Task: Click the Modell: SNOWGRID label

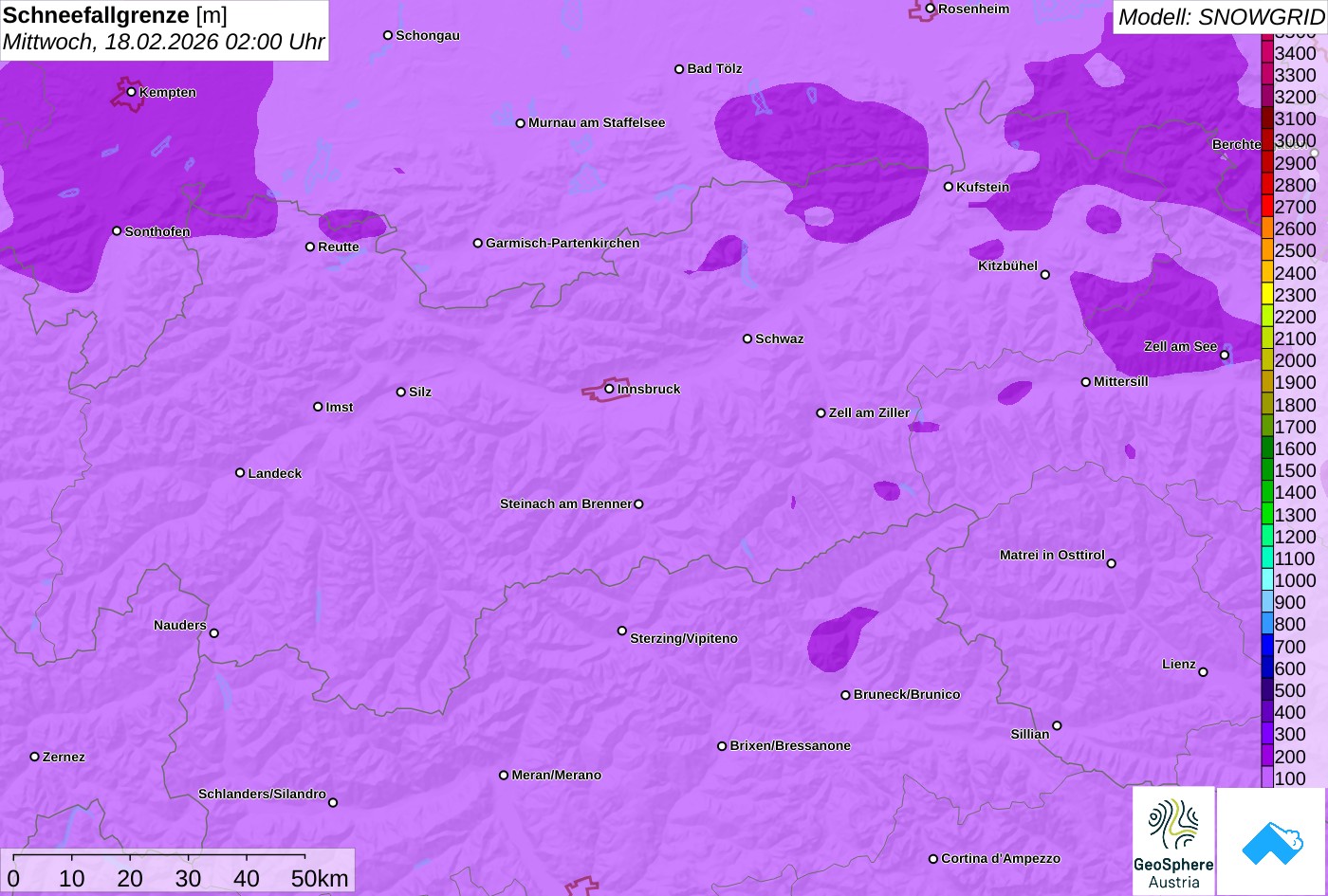Action: tap(1222, 17)
